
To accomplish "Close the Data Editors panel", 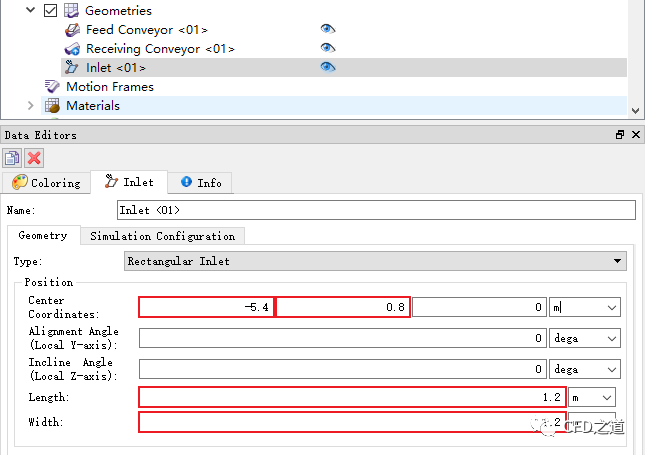I will tap(636, 135).
